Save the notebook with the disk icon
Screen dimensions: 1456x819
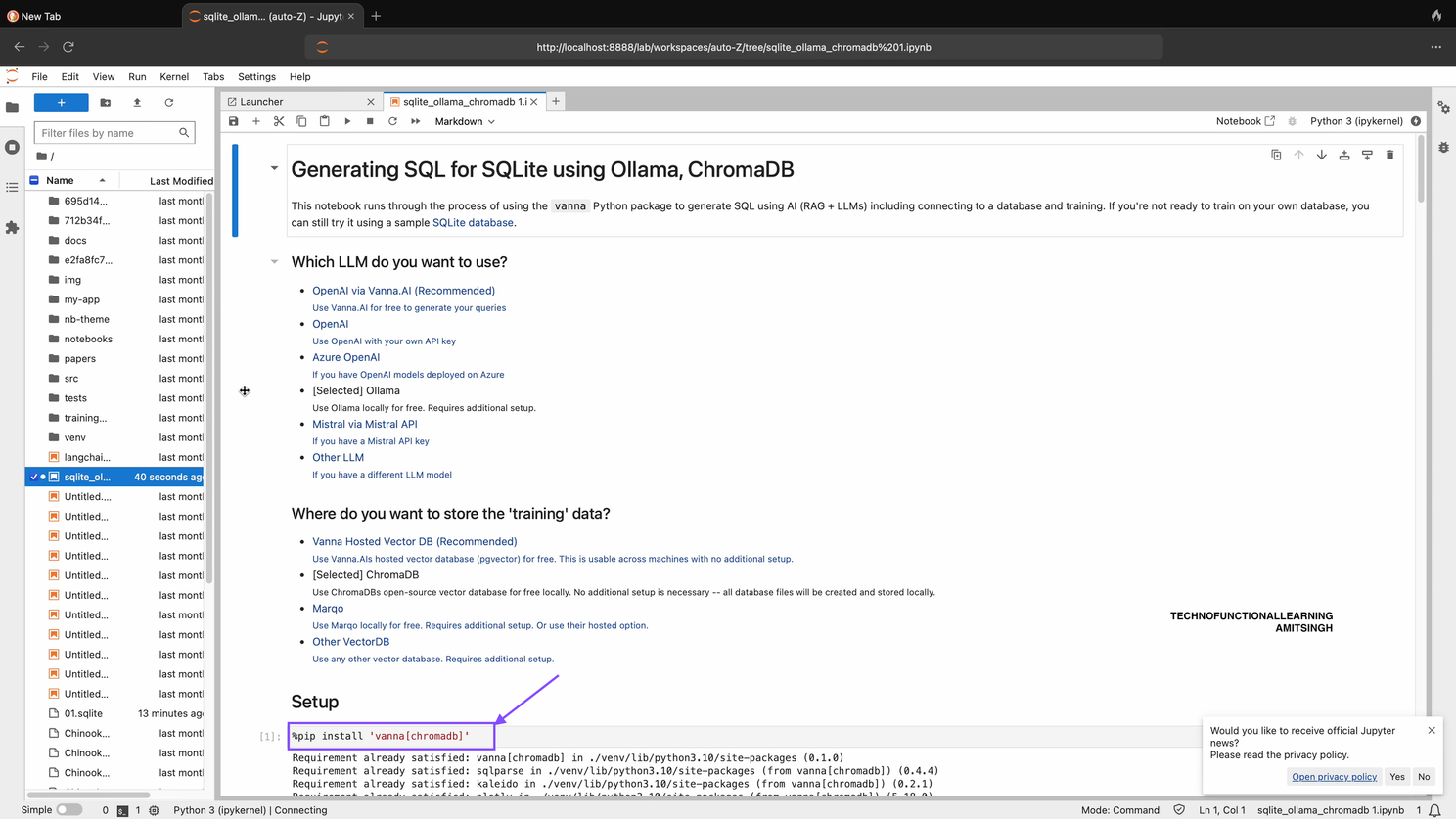coord(233,121)
